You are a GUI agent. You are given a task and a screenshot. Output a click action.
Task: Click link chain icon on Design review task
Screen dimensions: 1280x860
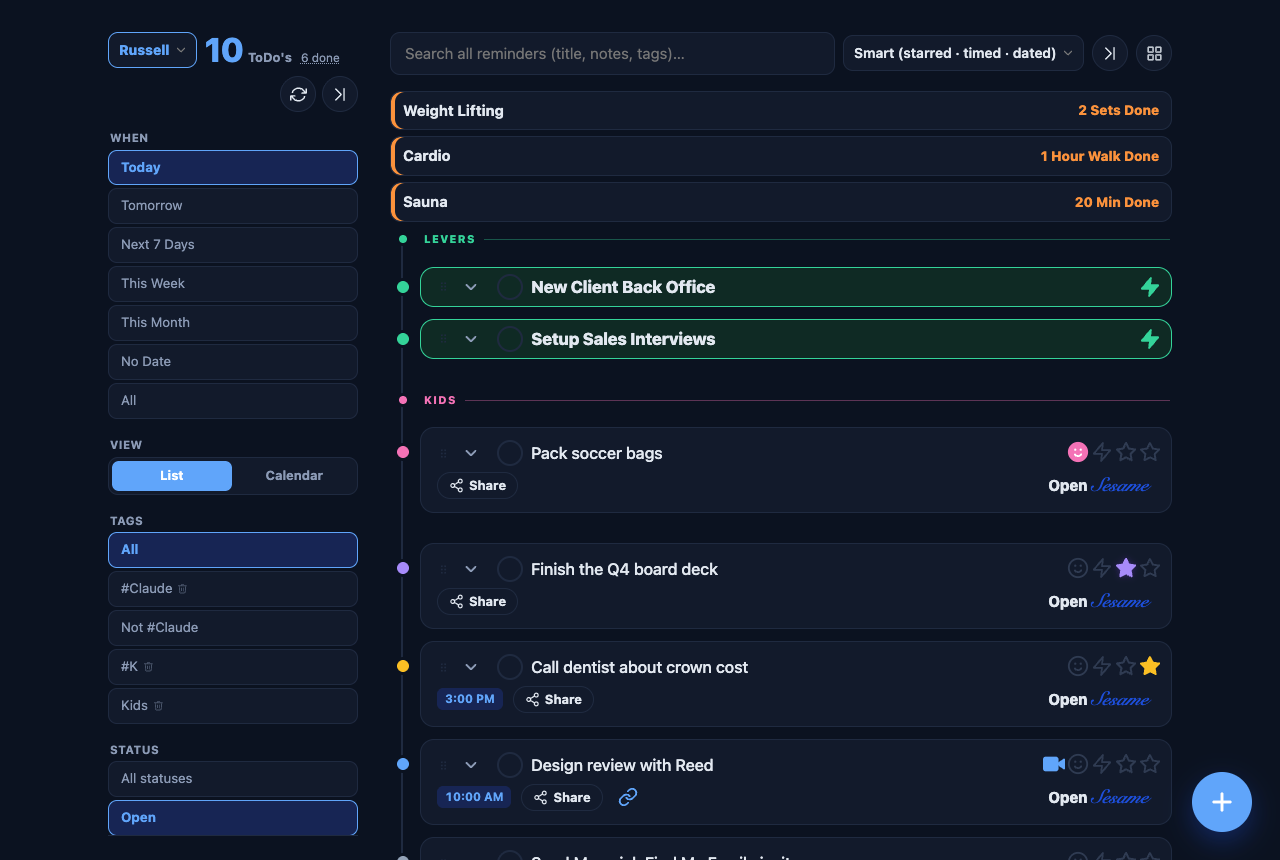click(x=628, y=797)
